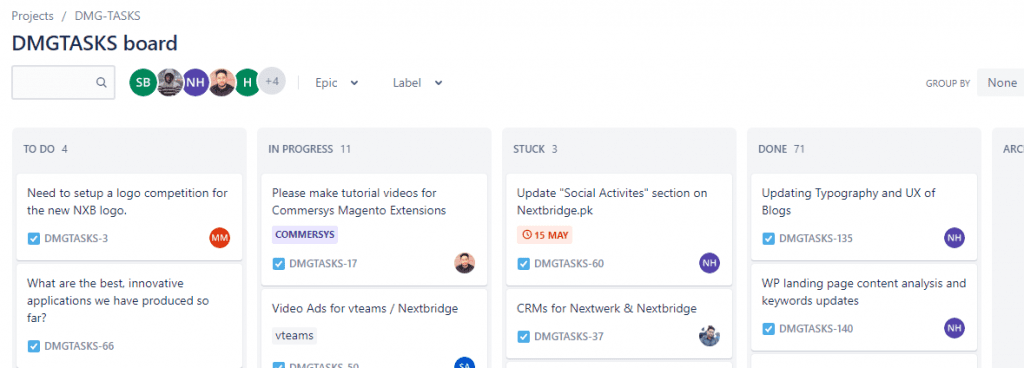Click NH assignee avatar on DMGTASKS-140
Viewport: 1024px width, 368px height.
click(x=954, y=328)
